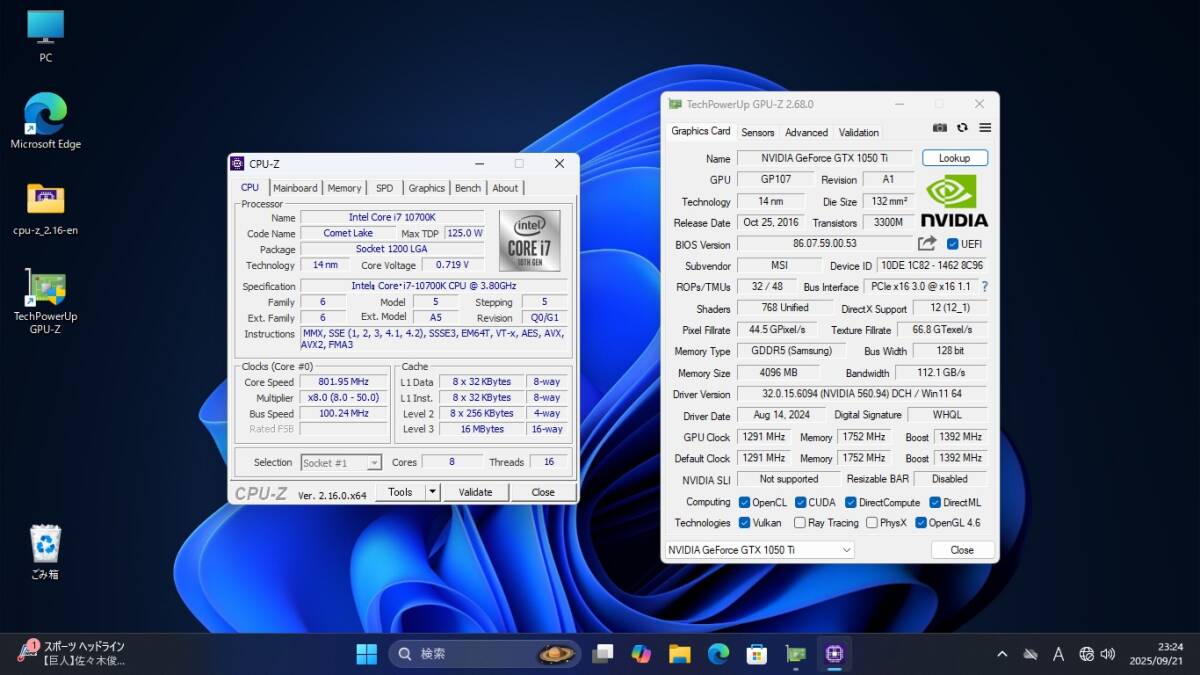Screen dimensions: 1200x675
Task: Switch to the Sensors tab in GPU-Z
Action: point(757,132)
